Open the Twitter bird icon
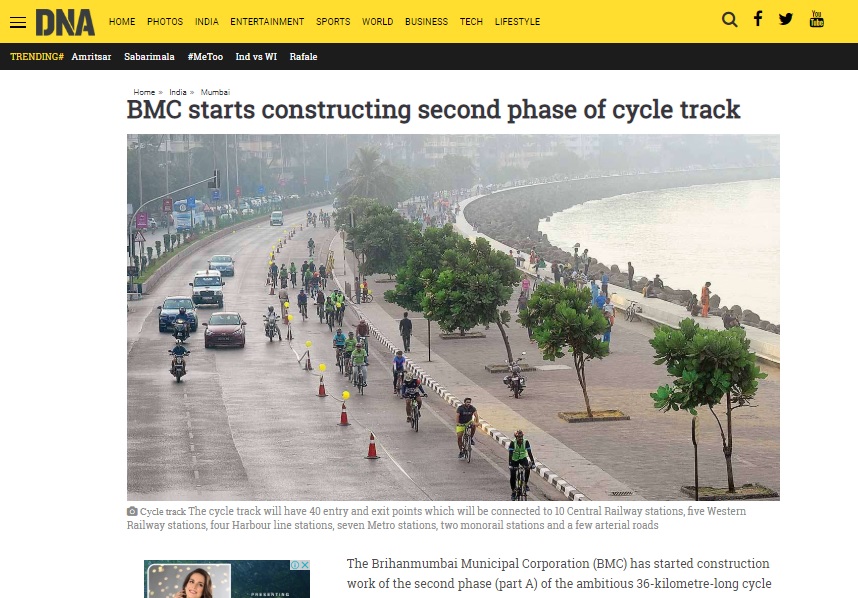 pyautogui.click(x=786, y=20)
